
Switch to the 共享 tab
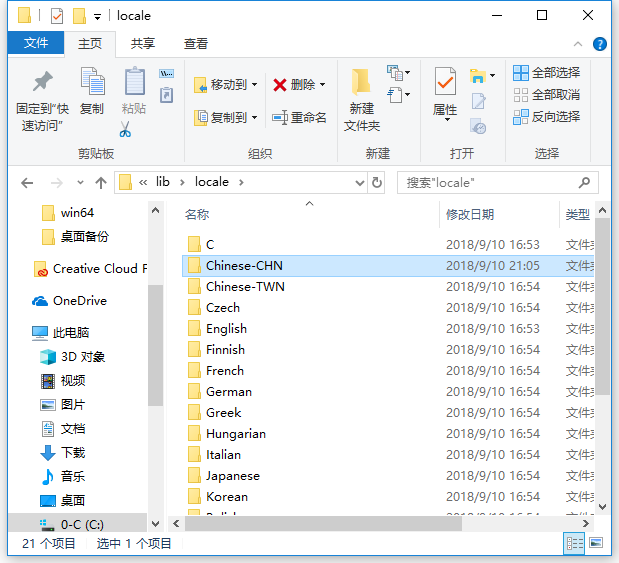[x=143, y=43]
